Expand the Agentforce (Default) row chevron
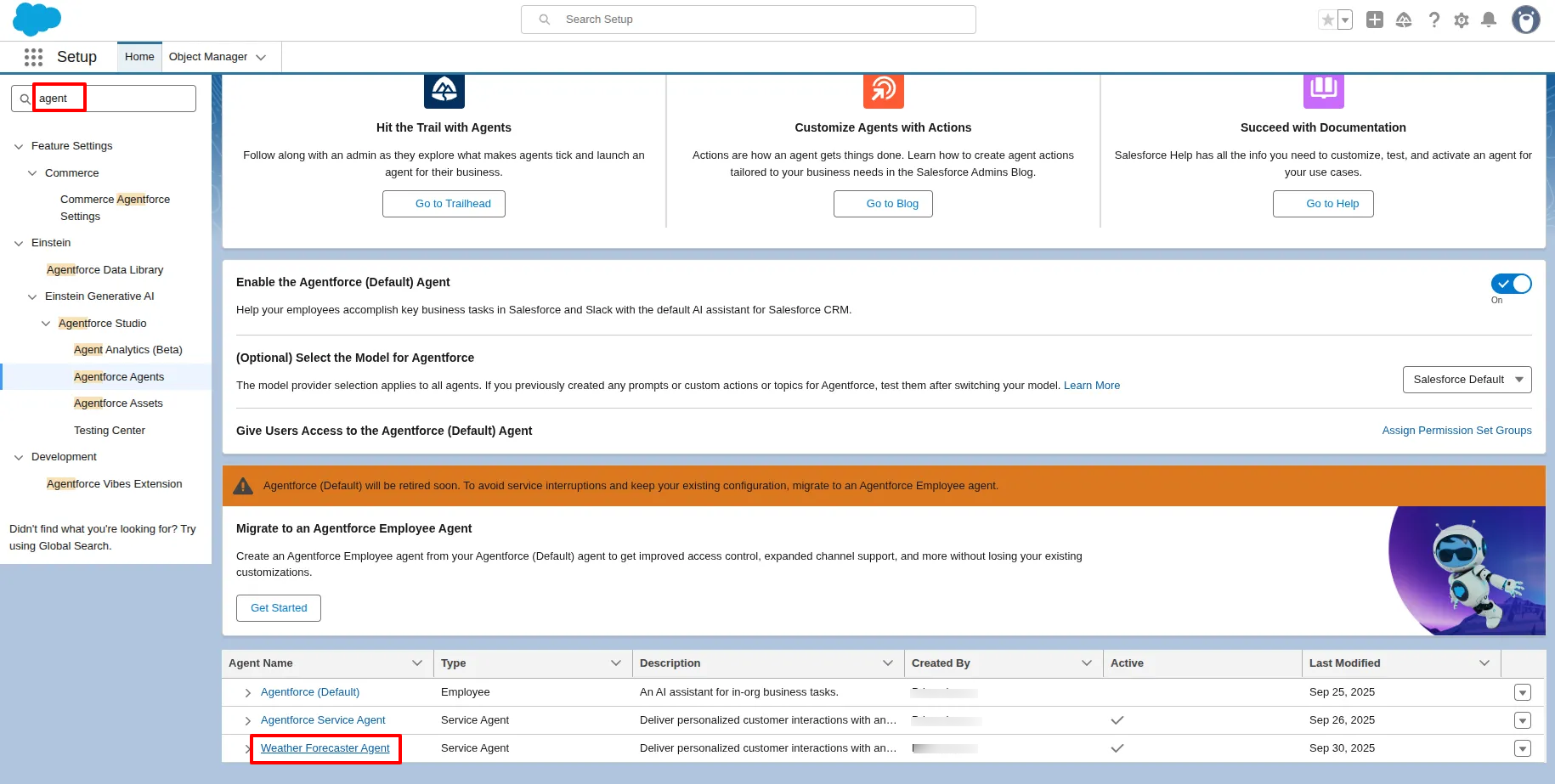 coord(247,693)
